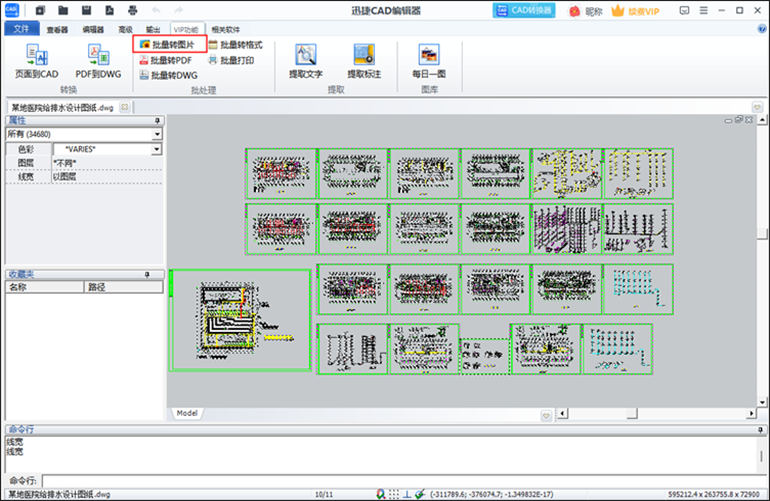Click the 页面到CAD convert icon
770x501 pixels.
coord(36,61)
